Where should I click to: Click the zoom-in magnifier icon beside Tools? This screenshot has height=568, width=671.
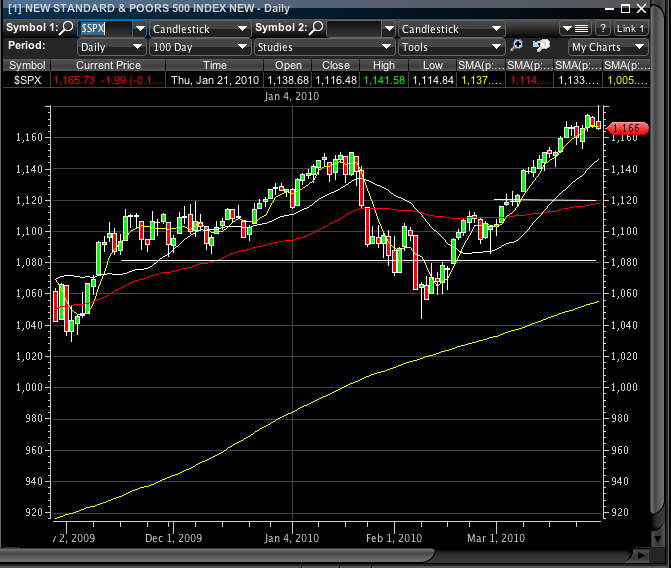517,47
